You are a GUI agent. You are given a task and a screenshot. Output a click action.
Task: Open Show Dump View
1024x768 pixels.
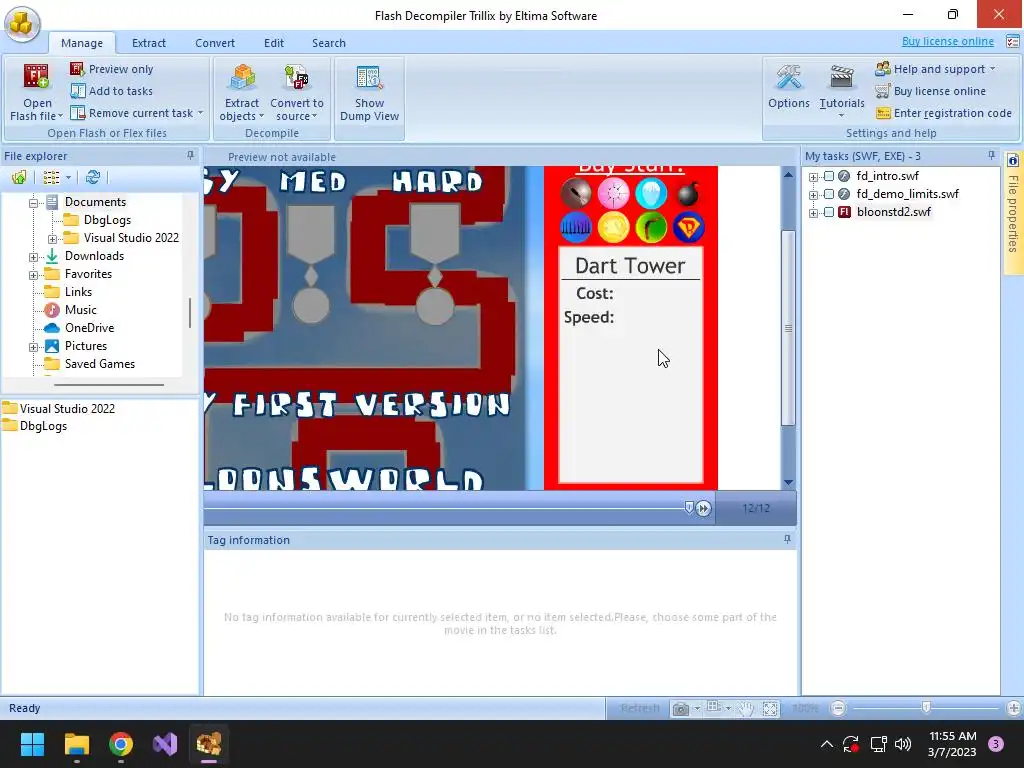click(x=369, y=93)
